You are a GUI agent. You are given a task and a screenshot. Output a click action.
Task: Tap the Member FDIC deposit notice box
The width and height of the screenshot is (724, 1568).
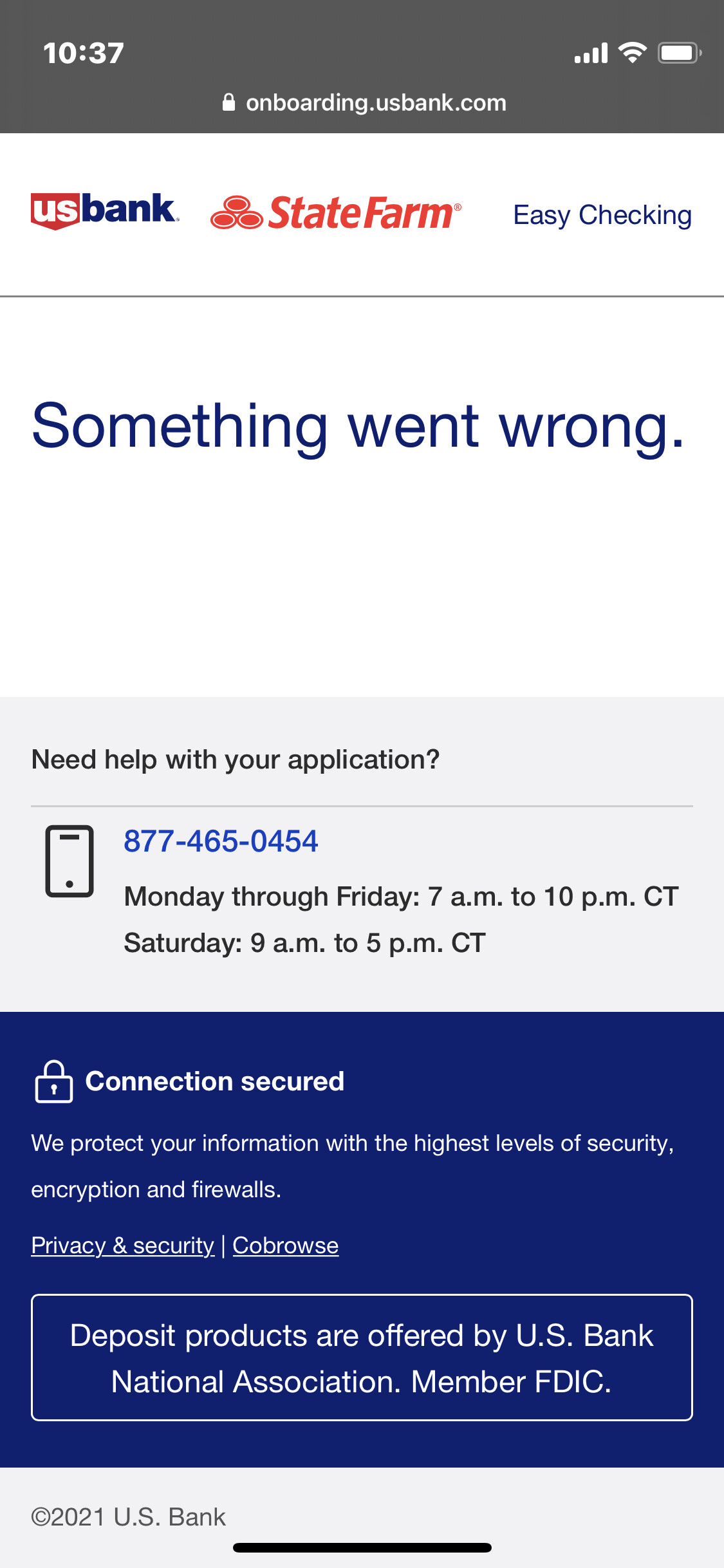pyautogui.click(x=362, y=1358)
